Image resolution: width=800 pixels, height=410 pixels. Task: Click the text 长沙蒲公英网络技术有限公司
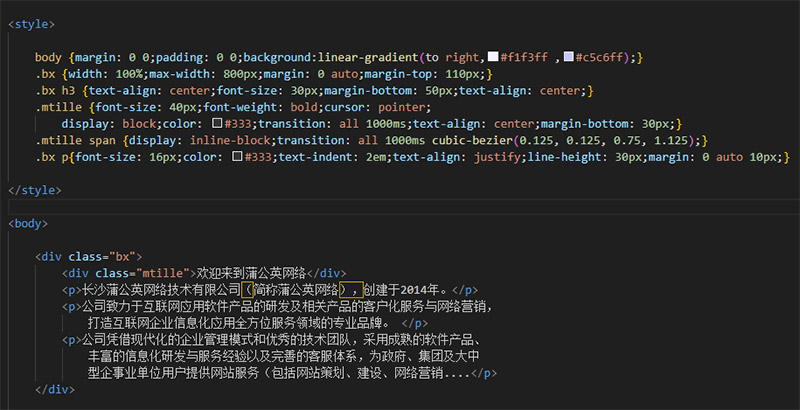pyautogui.click(x=161, y=290)
